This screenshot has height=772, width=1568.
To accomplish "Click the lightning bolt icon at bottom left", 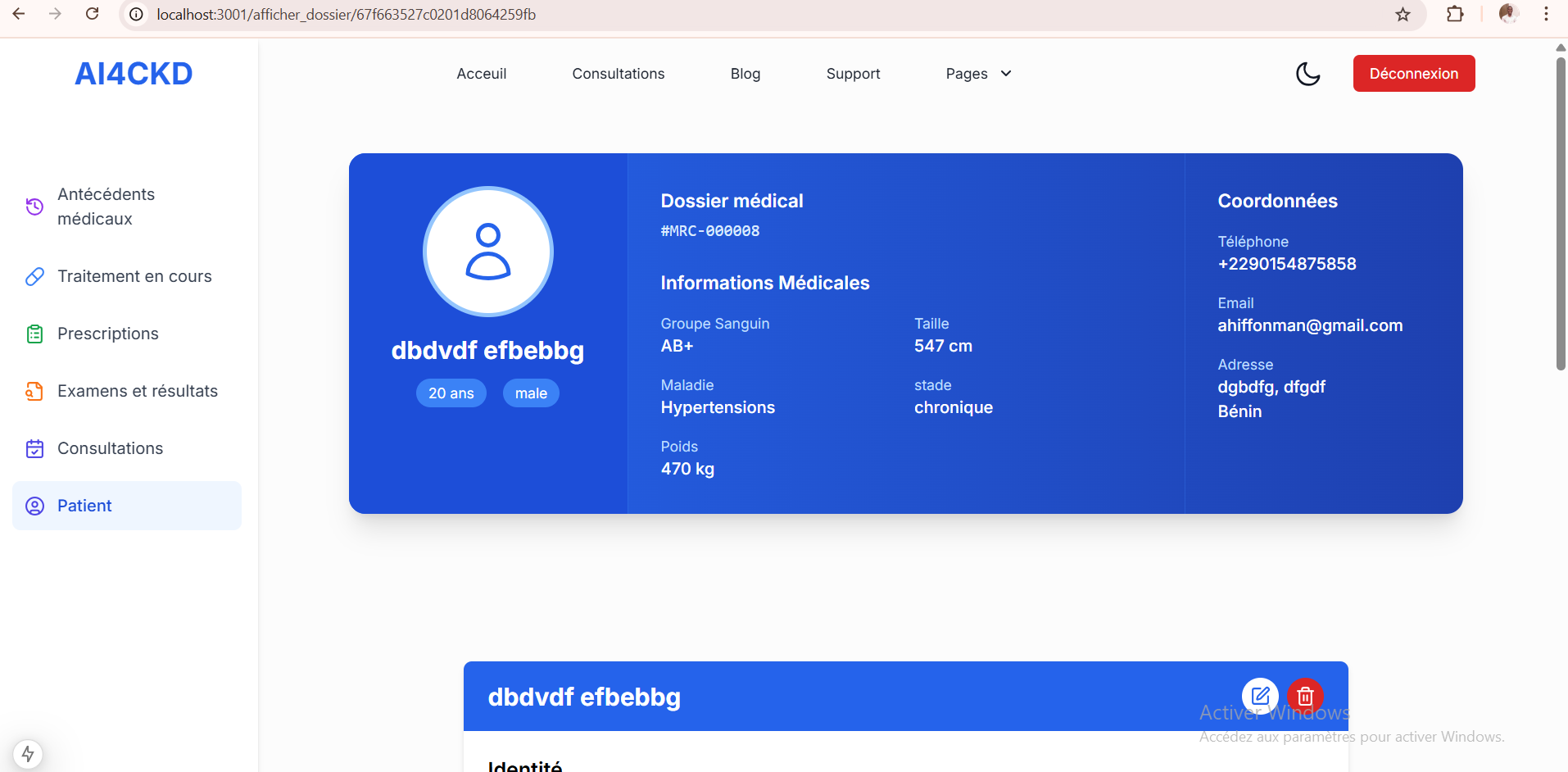I will [28, 753].
